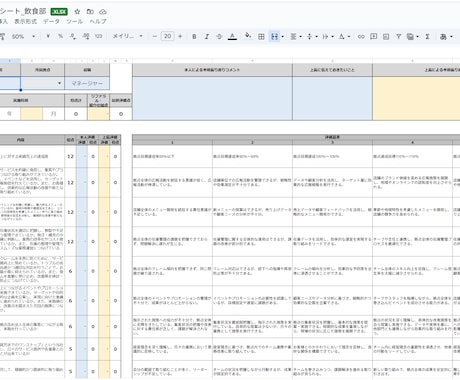Click the paint format icon
Image resolution: width=460 pixels, height=380 pixels.
coord(2,36)
